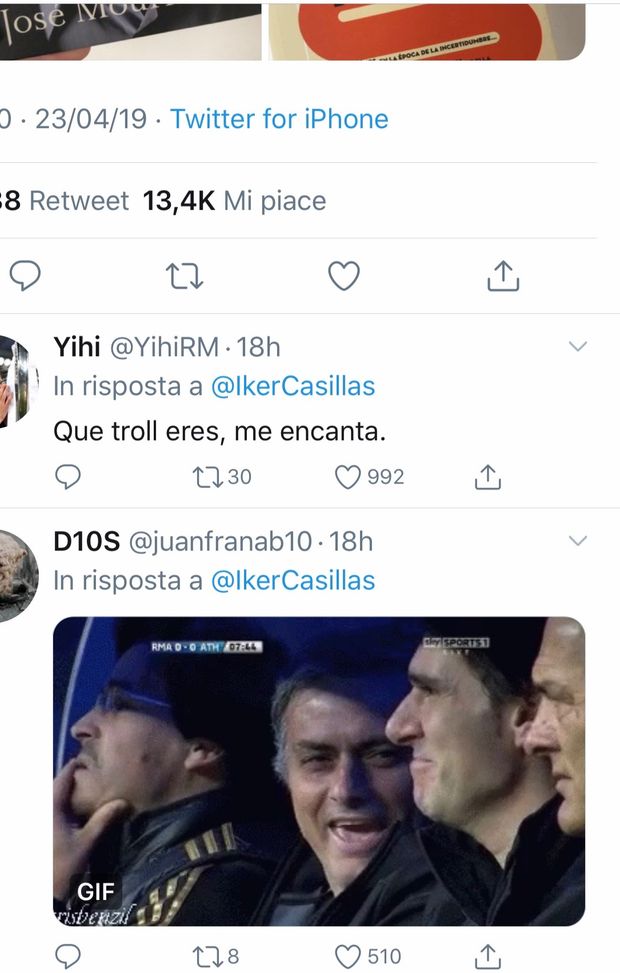
Task: Play the GIF in D10S's tweet
Action: click(x=318, y=771)
